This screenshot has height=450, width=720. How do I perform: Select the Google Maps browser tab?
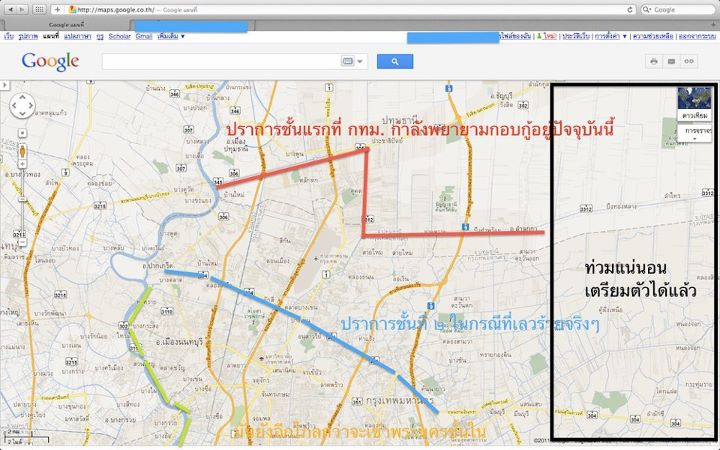[66, 23]
